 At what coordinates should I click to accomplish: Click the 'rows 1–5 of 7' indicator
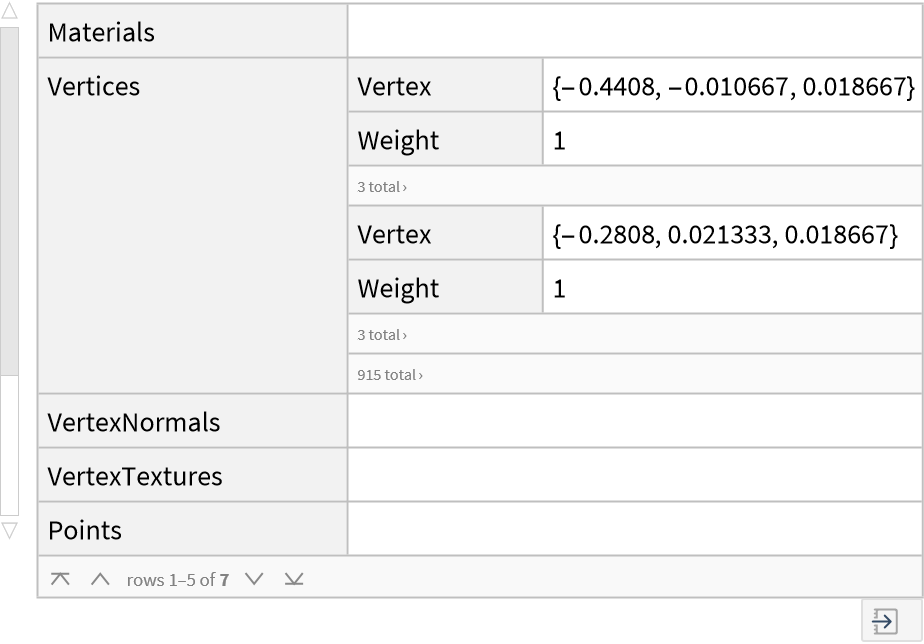(x=178, y=580)
